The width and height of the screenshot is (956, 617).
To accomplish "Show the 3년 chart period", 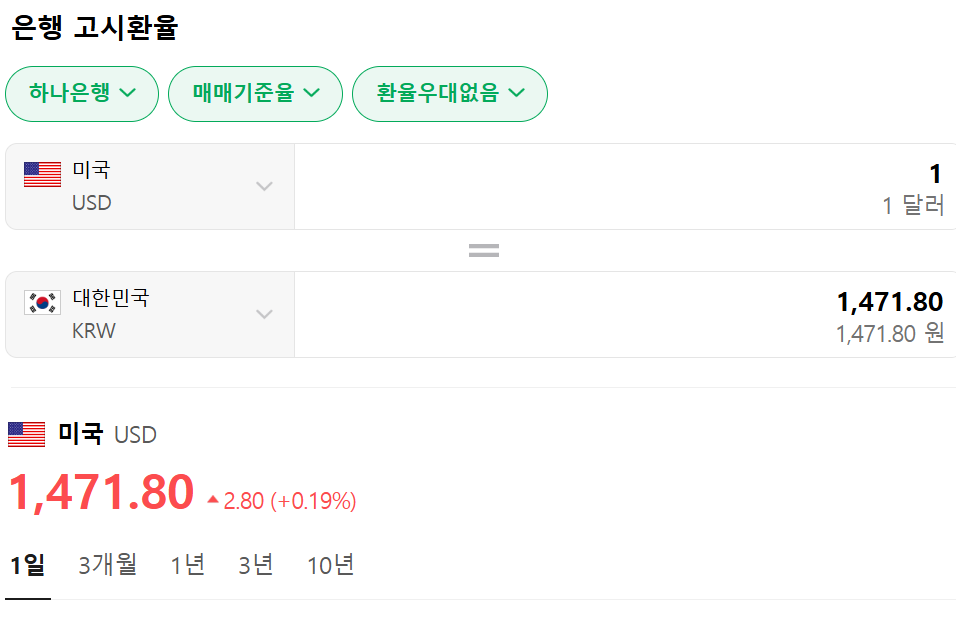I will (x=256, y=565).
